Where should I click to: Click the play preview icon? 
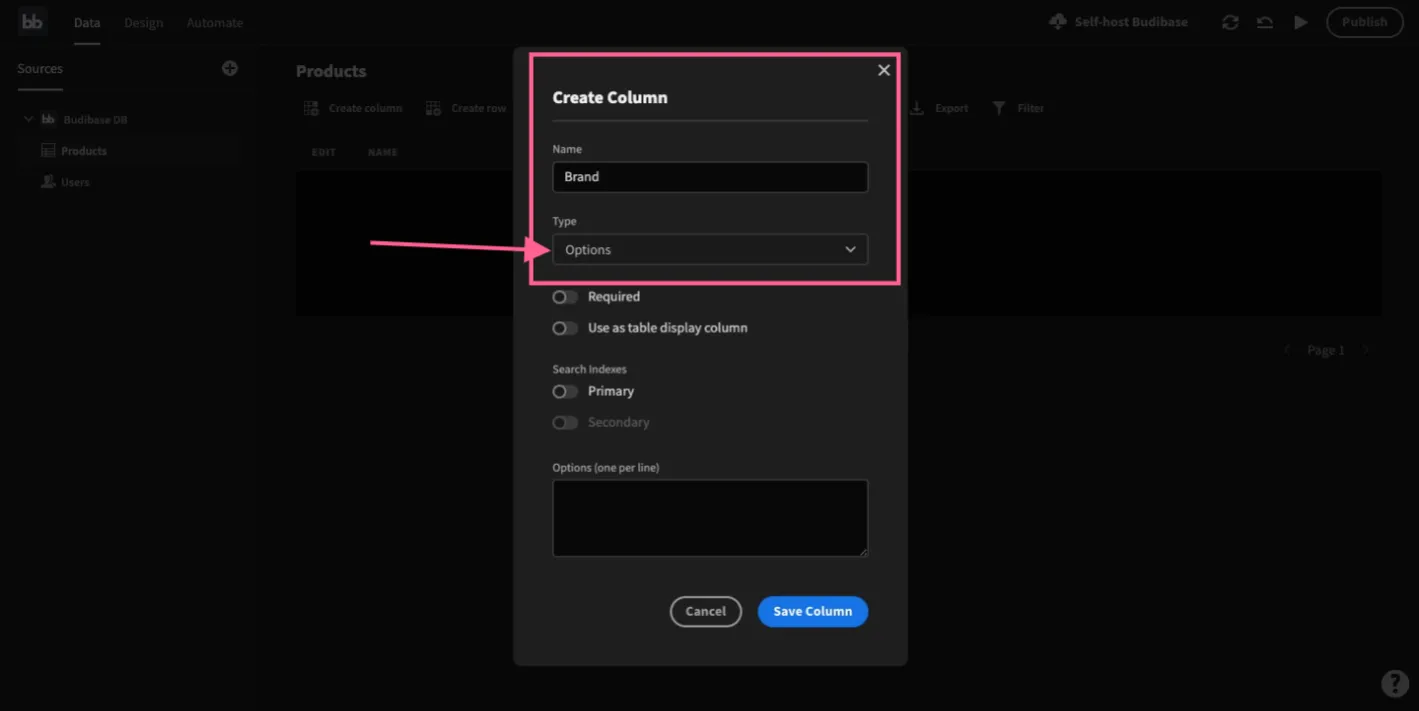click(1300, 22)
